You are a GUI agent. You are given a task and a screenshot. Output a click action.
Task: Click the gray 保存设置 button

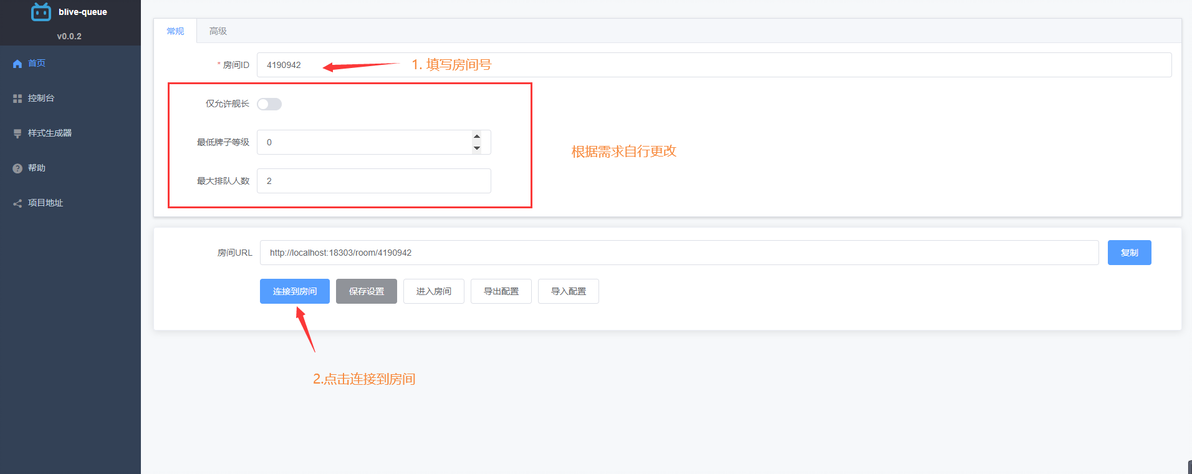[x=366, y=292]
